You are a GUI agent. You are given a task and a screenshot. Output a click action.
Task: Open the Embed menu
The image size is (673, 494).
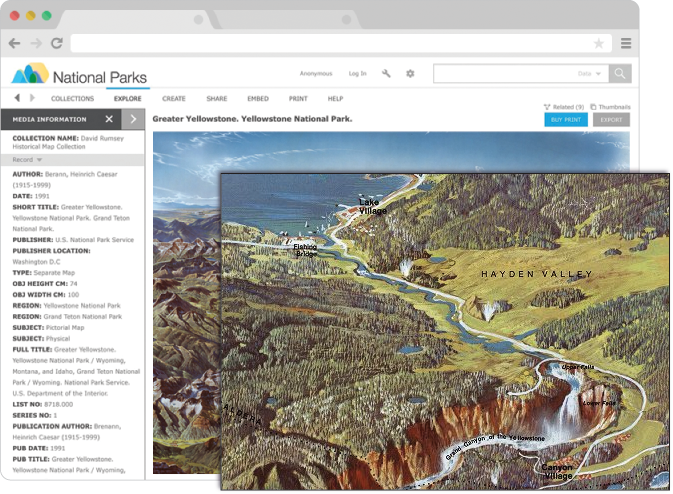(258, 98)
